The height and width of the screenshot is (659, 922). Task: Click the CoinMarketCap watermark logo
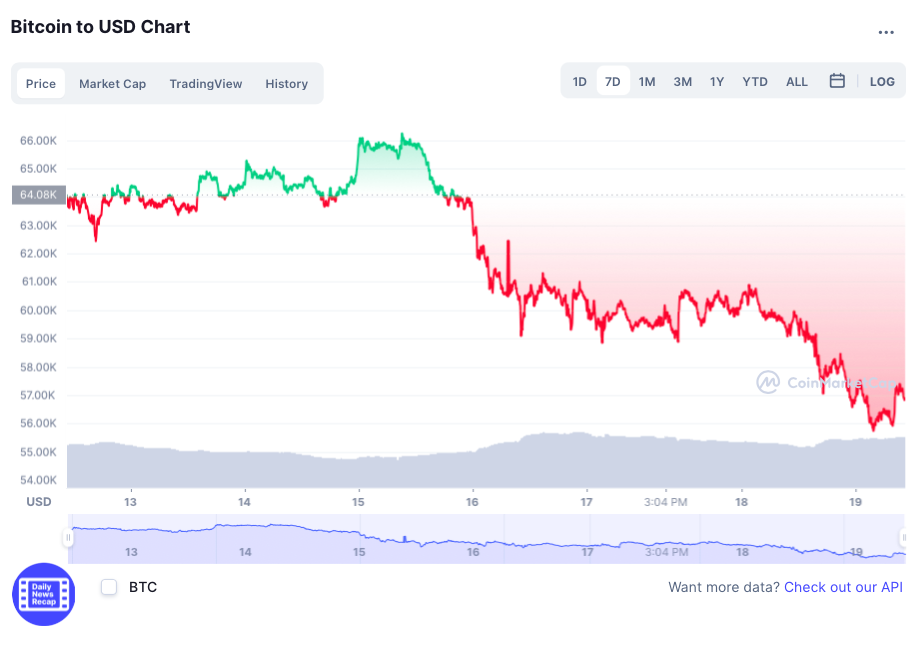pos(769,382)
